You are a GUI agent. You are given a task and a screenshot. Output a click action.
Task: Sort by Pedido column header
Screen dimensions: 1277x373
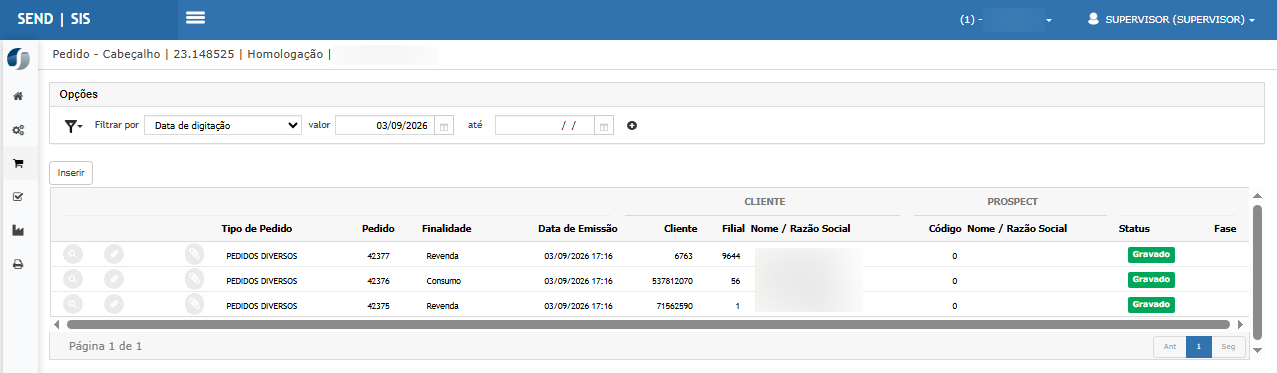378,229
